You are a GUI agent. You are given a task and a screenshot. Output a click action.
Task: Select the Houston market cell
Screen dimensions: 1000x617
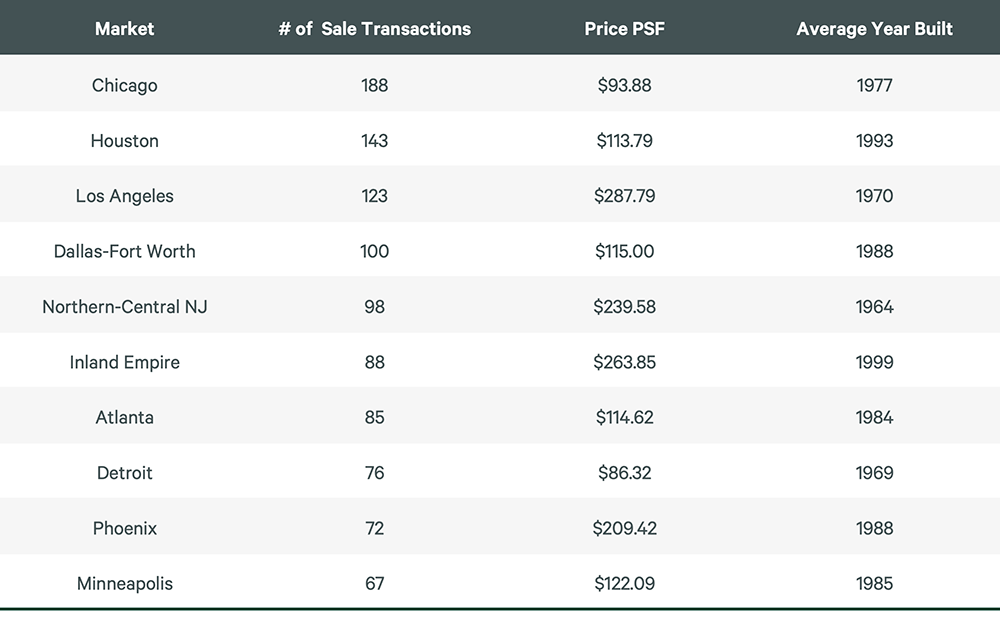(124, 140)
